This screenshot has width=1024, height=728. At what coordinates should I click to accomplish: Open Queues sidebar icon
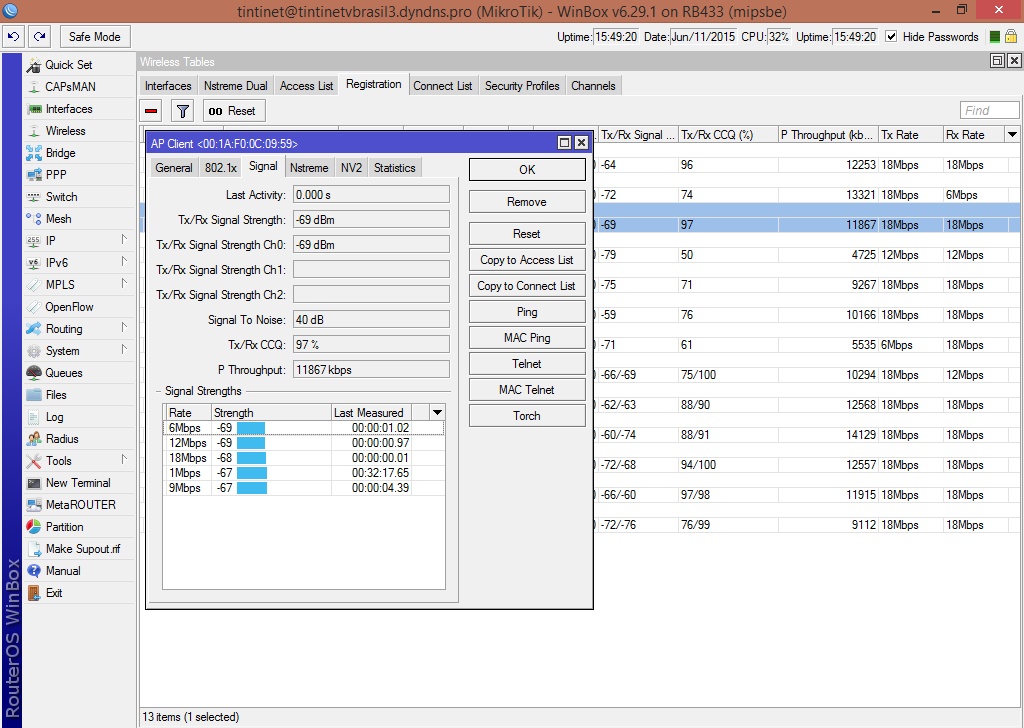pos(34,373)
